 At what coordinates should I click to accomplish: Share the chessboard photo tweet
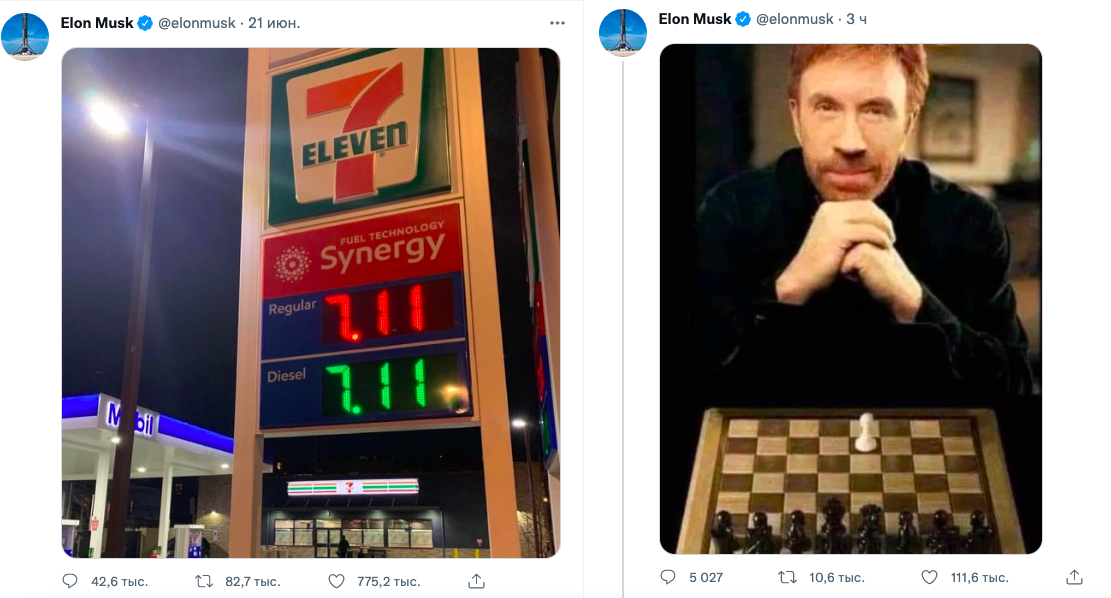pos(1075,577)
